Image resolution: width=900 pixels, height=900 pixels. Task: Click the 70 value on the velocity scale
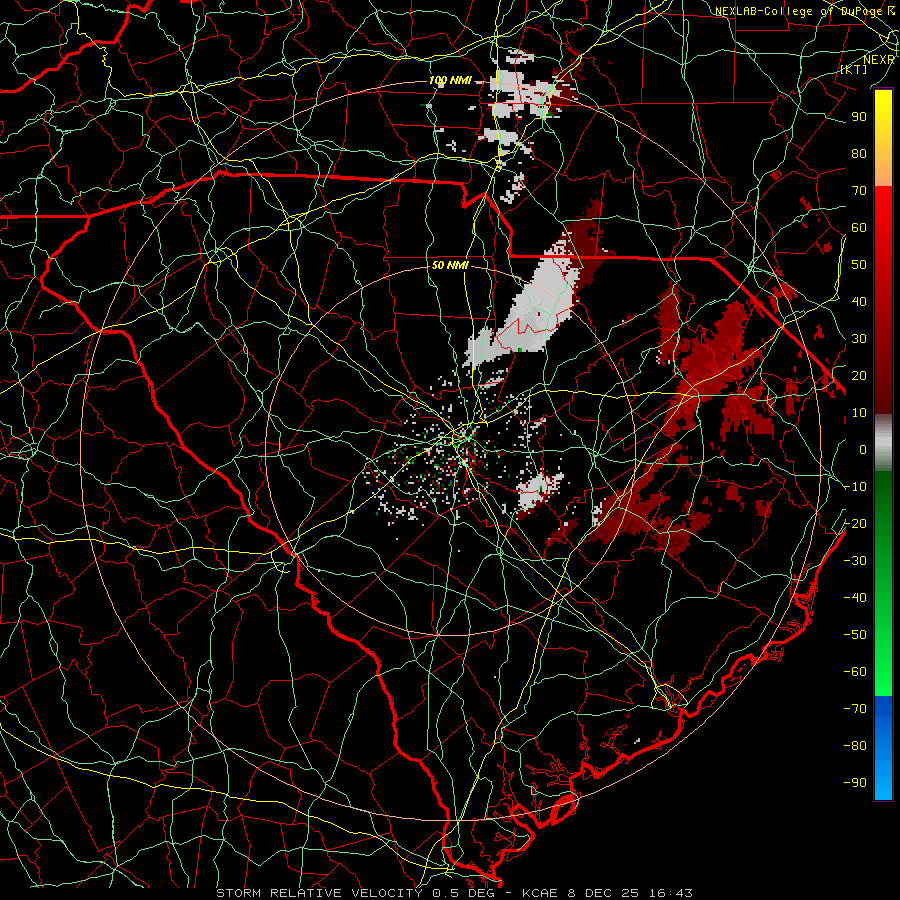pyautogui.click(x=859, y=191)
